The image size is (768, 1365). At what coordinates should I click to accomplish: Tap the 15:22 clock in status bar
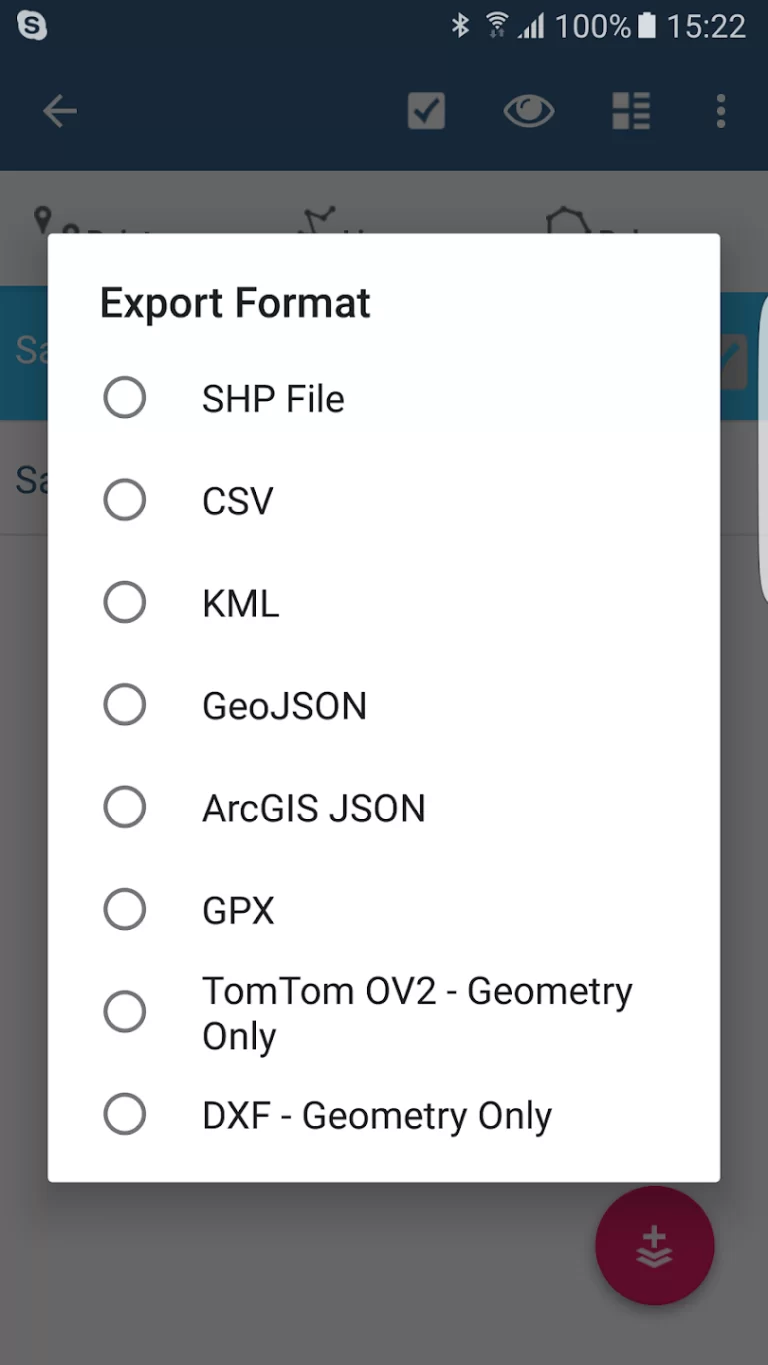[x=706, y=26]
